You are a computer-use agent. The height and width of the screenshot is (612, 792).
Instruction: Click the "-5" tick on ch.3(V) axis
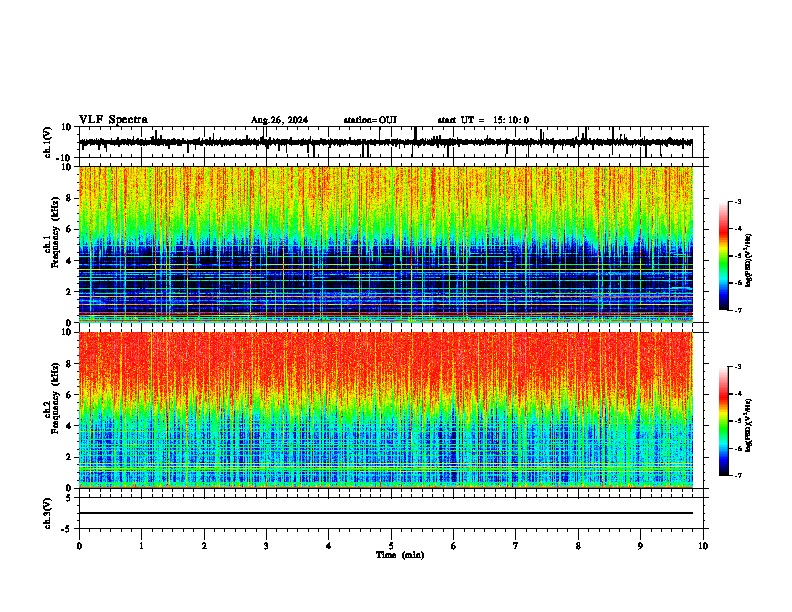pos(67,529)
